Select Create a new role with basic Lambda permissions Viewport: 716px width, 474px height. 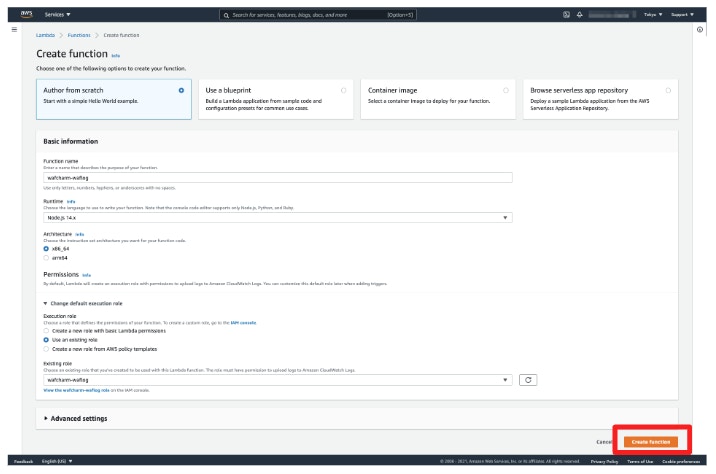click(x=46, y=331)
